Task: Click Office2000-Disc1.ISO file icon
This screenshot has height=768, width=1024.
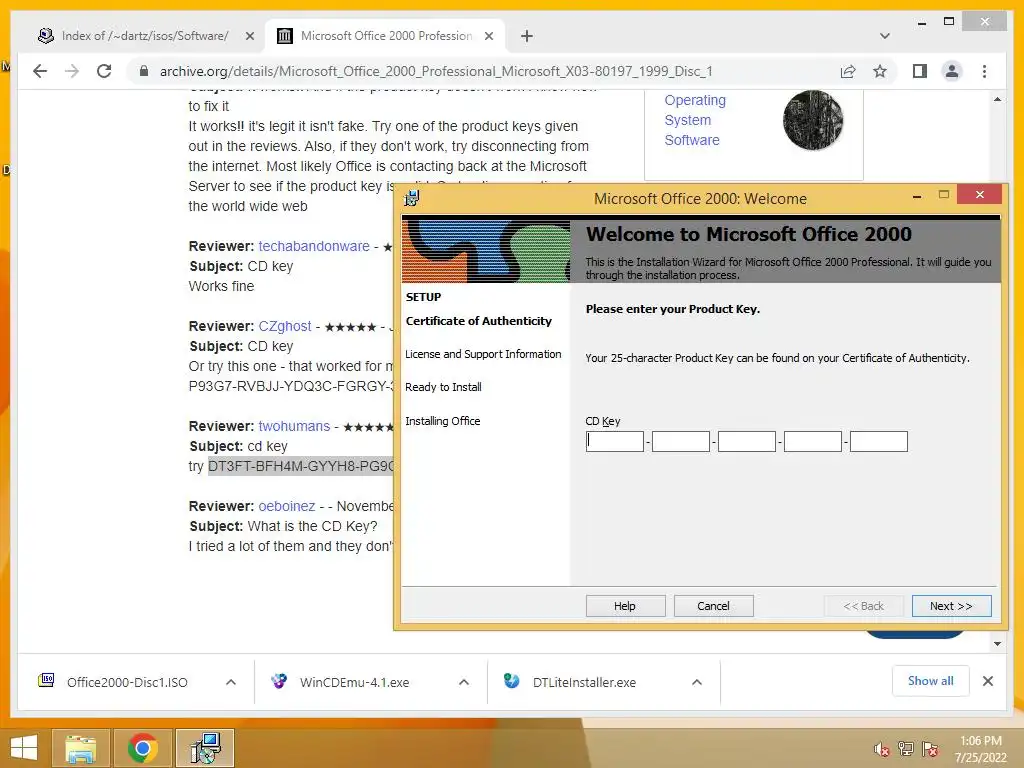Action: point(46,681)
